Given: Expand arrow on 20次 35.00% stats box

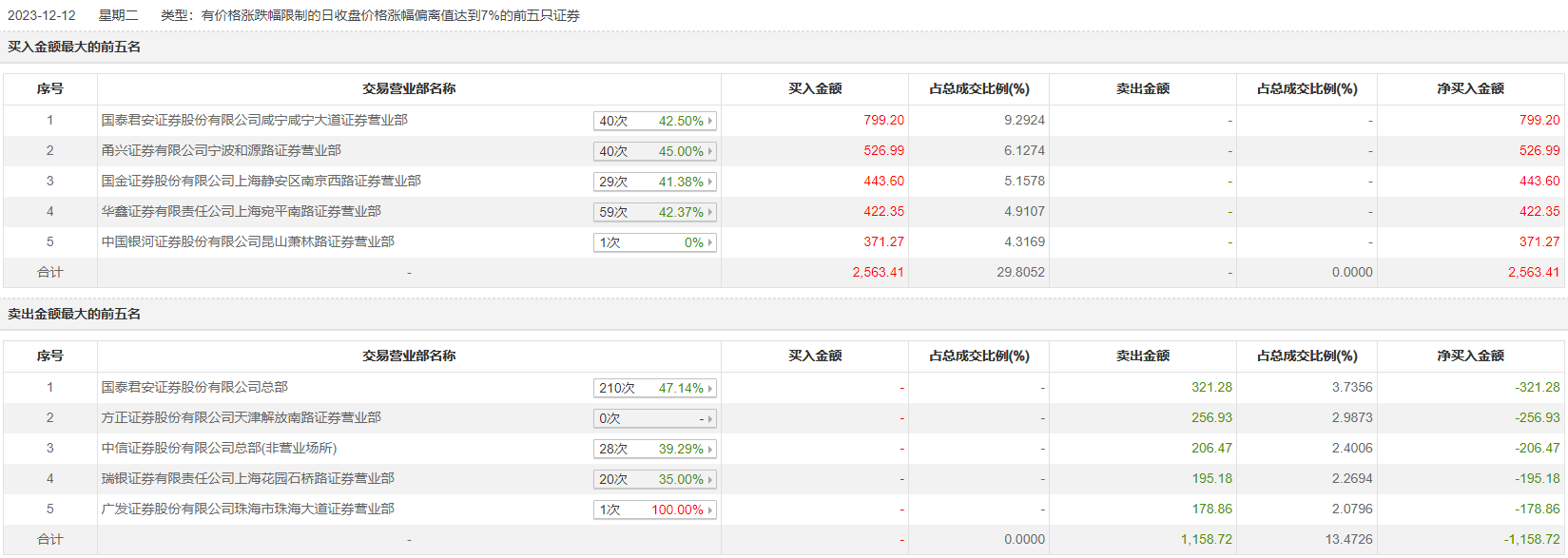Looking at the screenshot, I should [710, 479].
